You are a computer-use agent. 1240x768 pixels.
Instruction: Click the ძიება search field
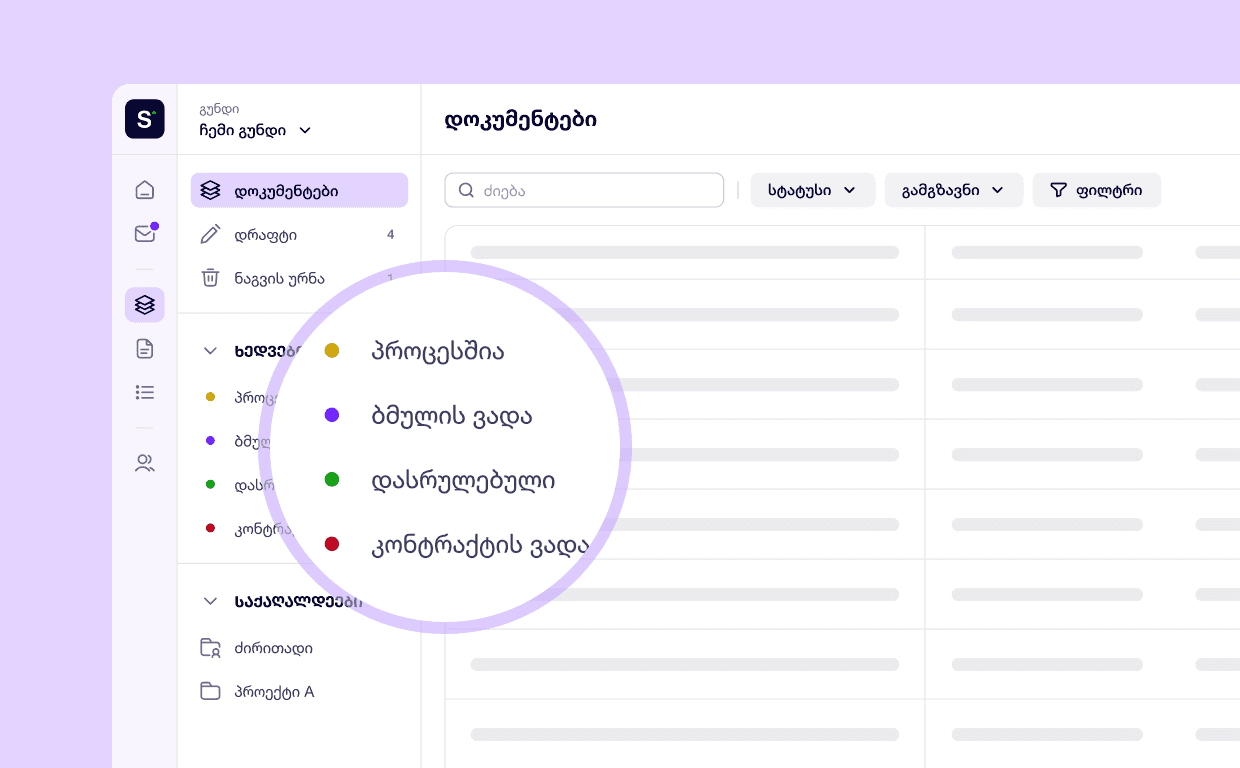point(584,190)
